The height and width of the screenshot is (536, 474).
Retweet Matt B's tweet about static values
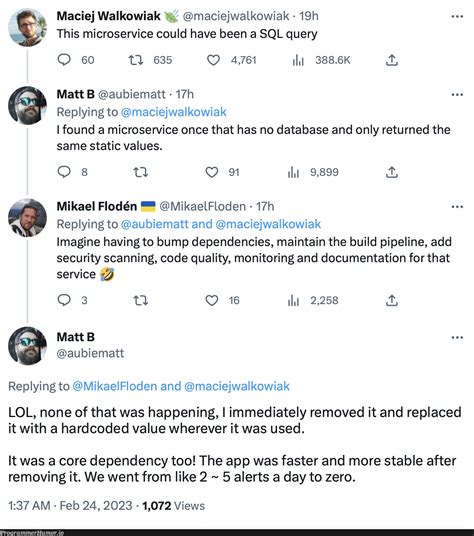click(x=140, y=172)
